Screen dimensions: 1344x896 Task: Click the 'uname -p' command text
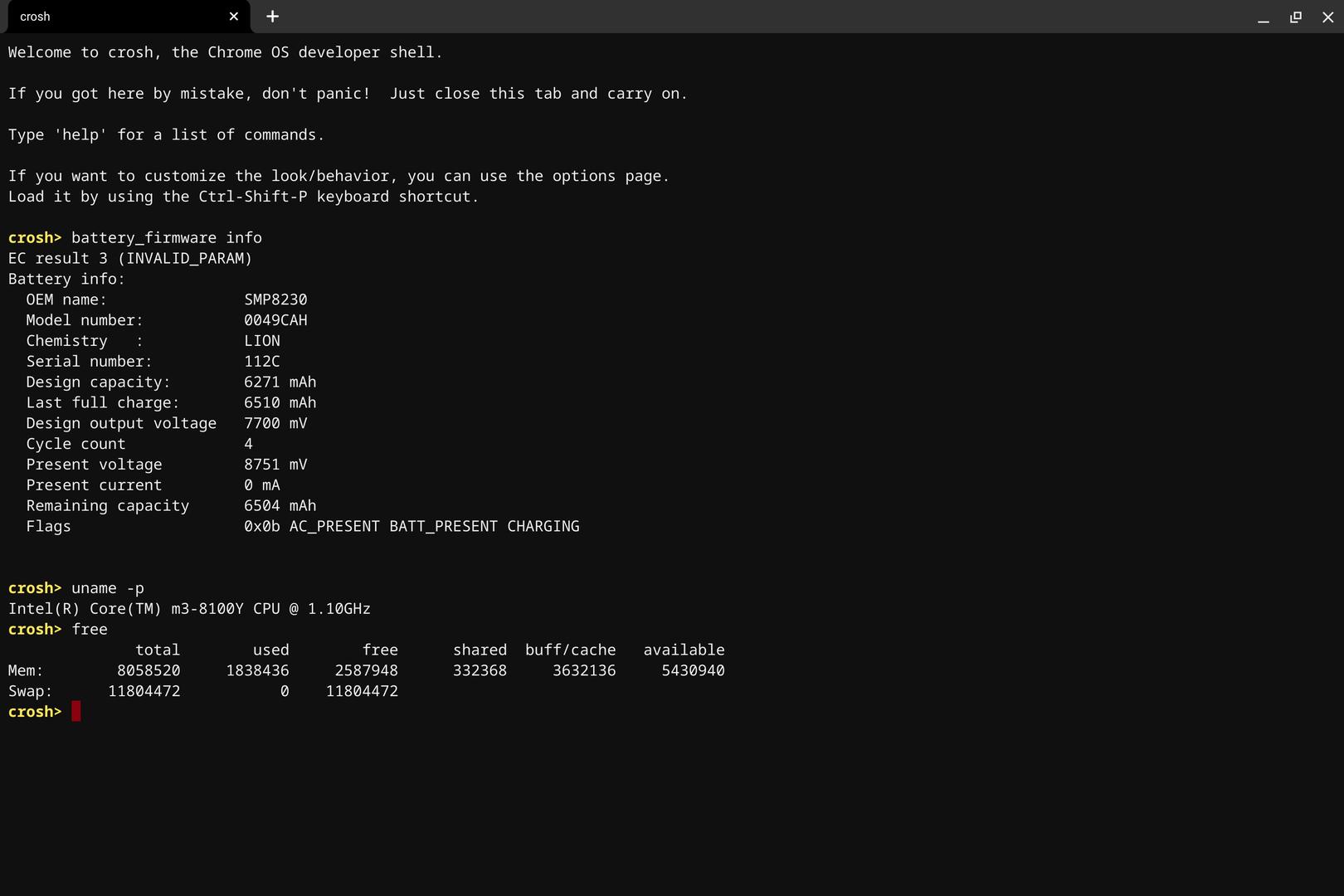pos(107,588)
